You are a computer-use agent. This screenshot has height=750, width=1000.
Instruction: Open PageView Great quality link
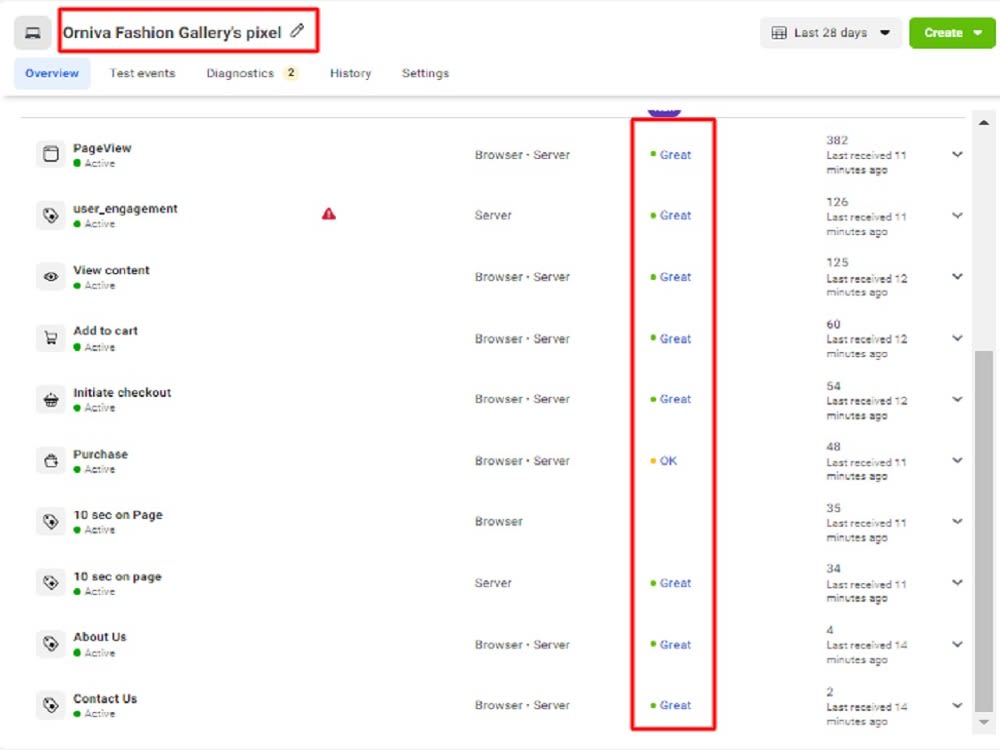[x=675, y=154]
